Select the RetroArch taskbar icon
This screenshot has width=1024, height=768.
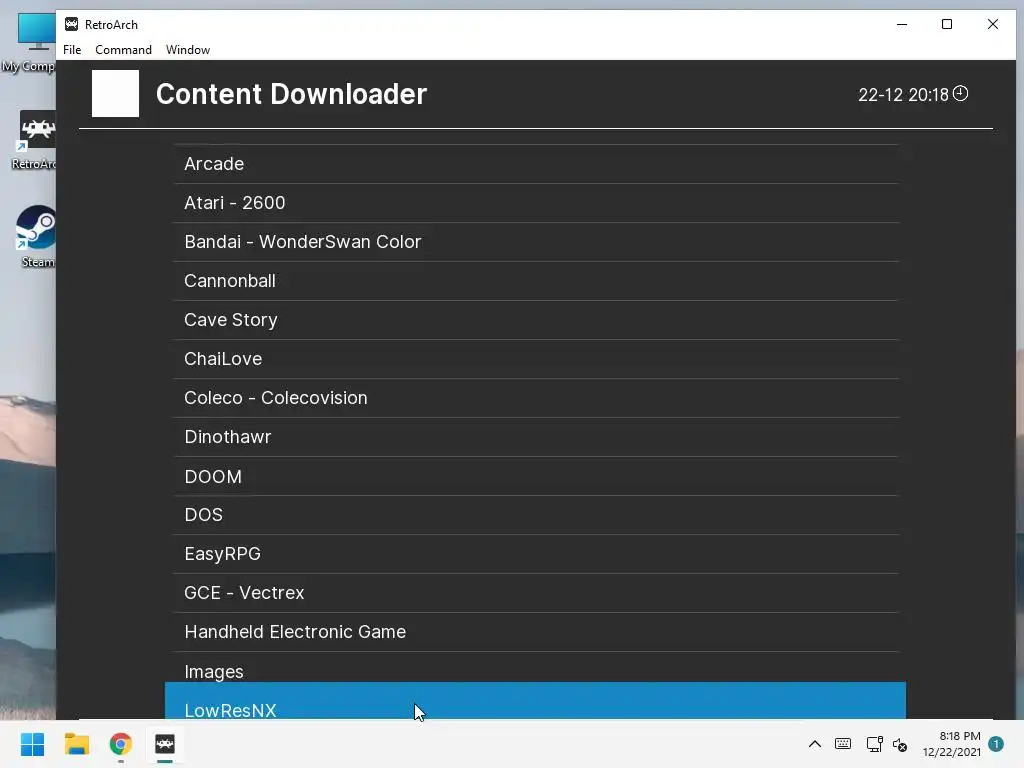165,744
